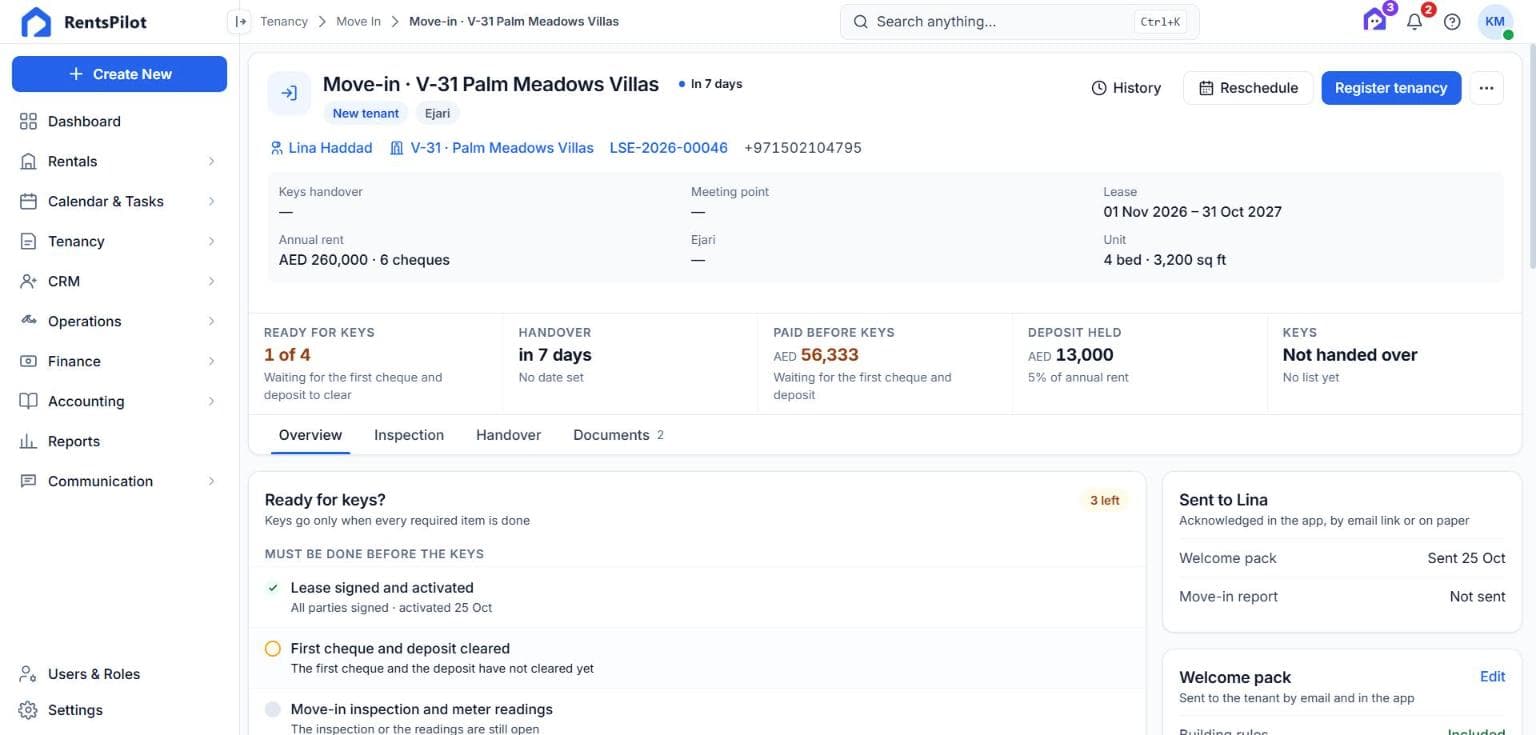
Task: Open the KM user avatar menu
Action: [x=1495, y=21]
